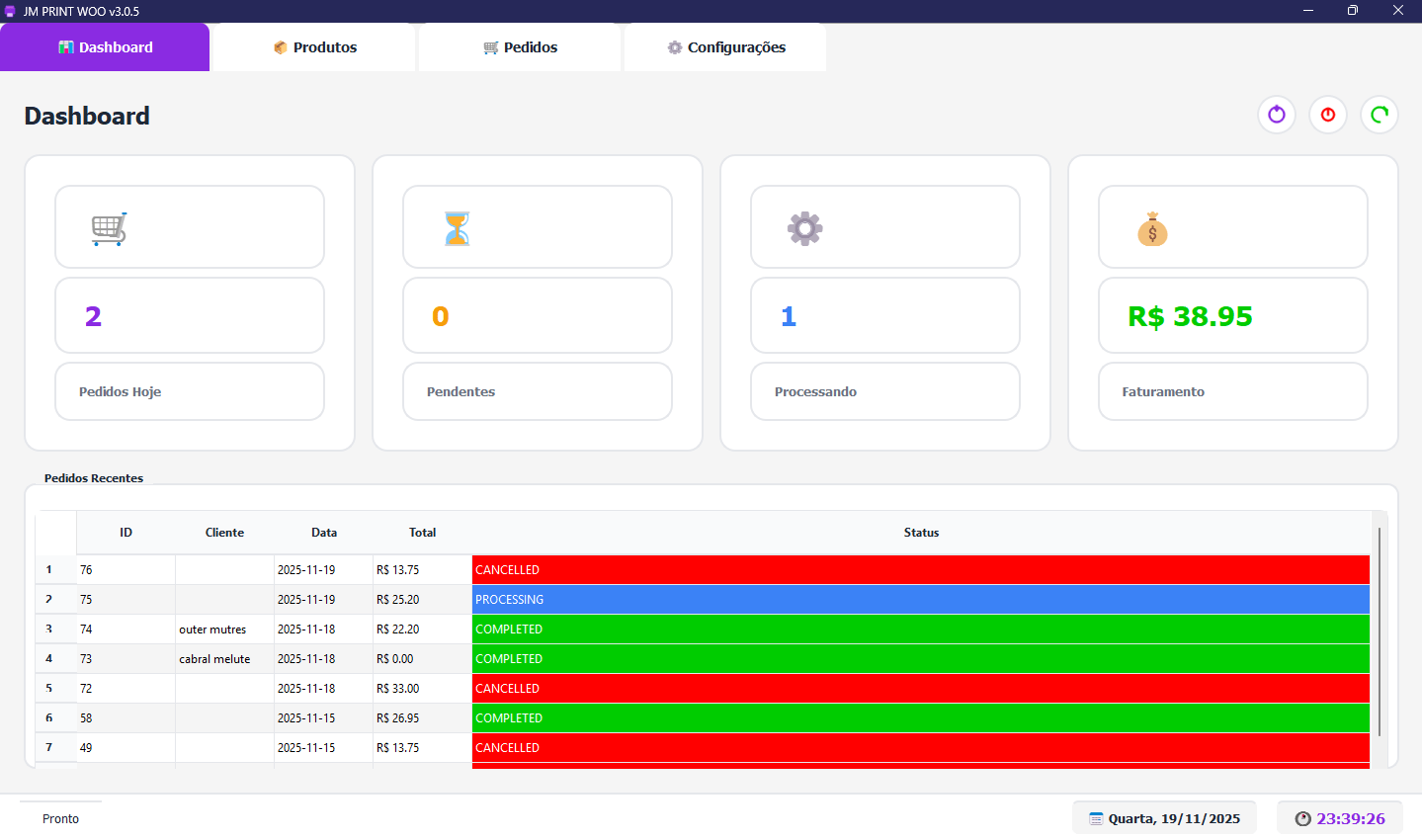Select row header number 4
The height and width of the screenshot is (840, 1422).
pos(56,659)
